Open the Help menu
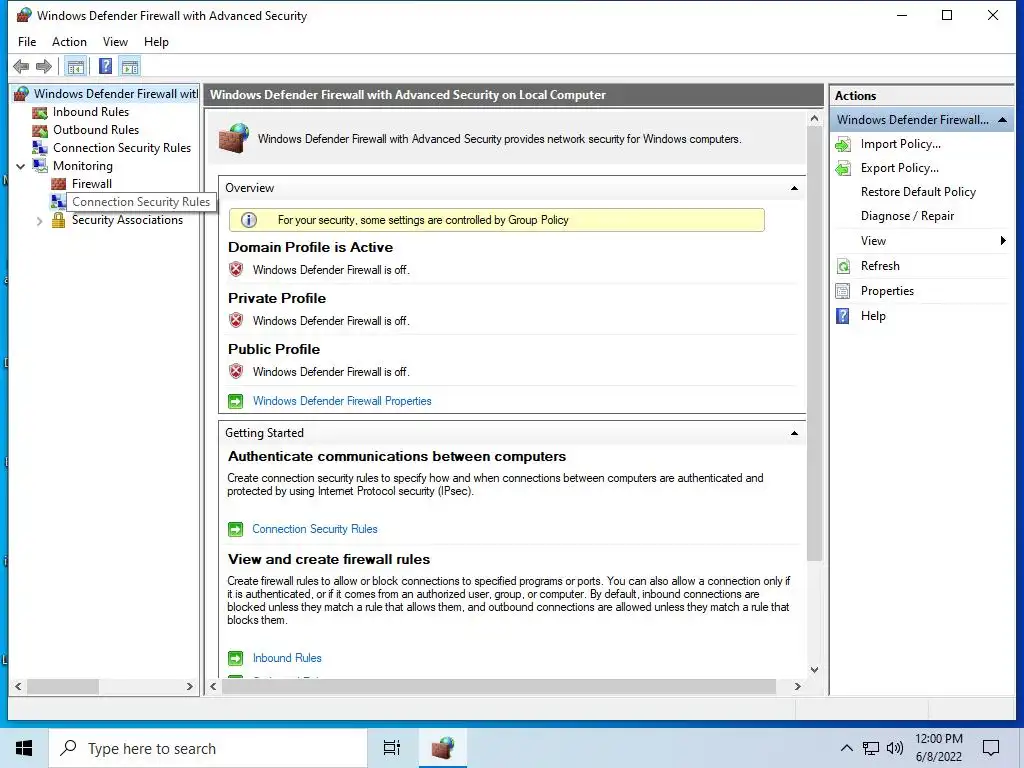The height and width of the screenshot is (768, 1024). 156,42
